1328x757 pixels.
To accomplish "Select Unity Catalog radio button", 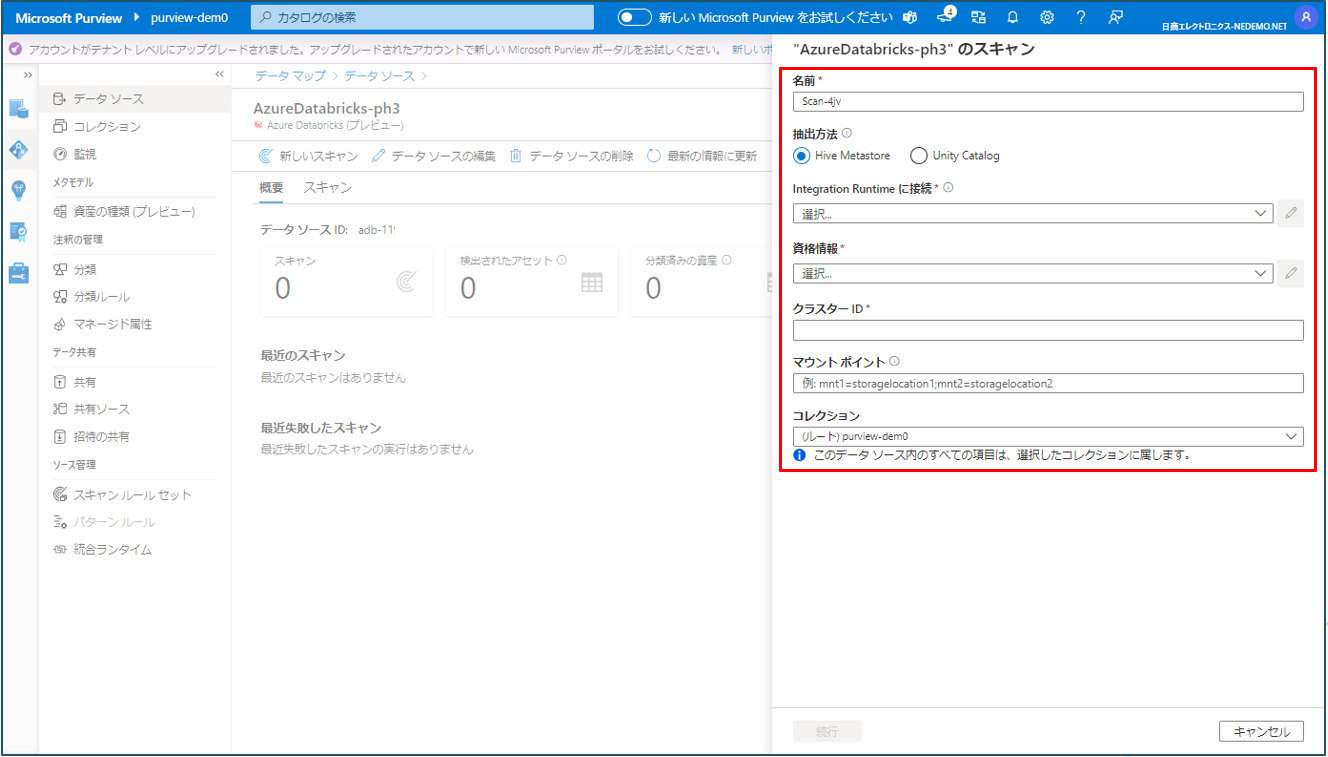I will point(919,156).
